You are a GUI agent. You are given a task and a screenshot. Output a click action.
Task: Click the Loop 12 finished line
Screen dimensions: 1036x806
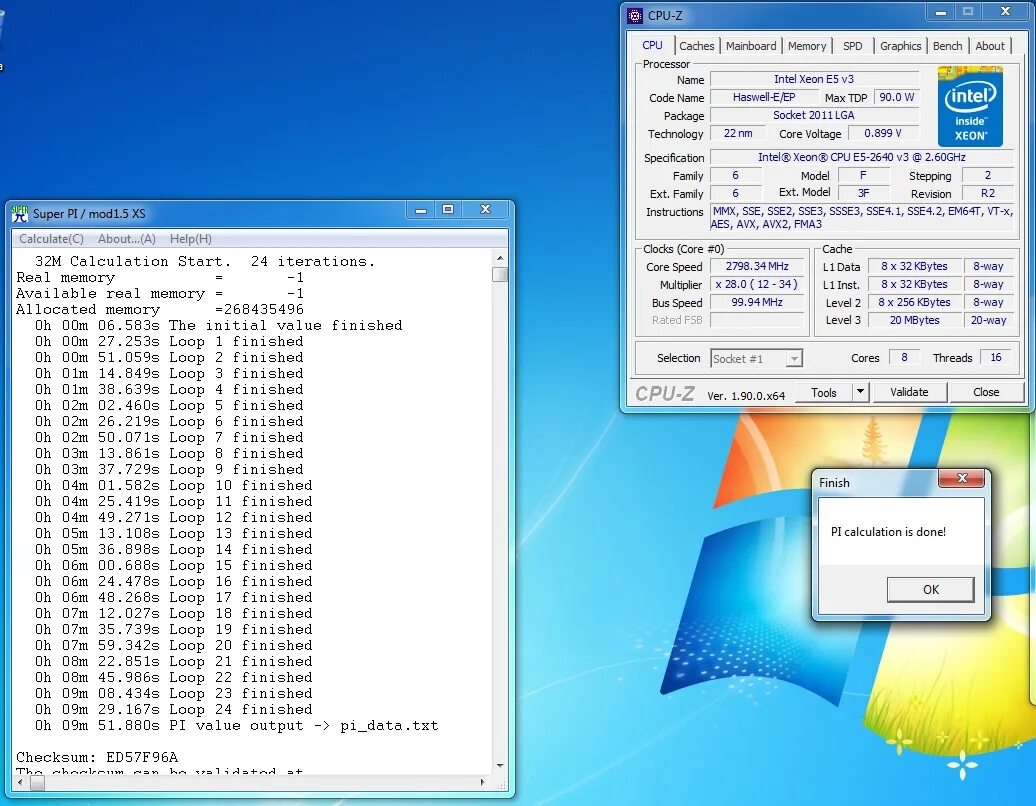pyautogui.click(x=173, y=517)
